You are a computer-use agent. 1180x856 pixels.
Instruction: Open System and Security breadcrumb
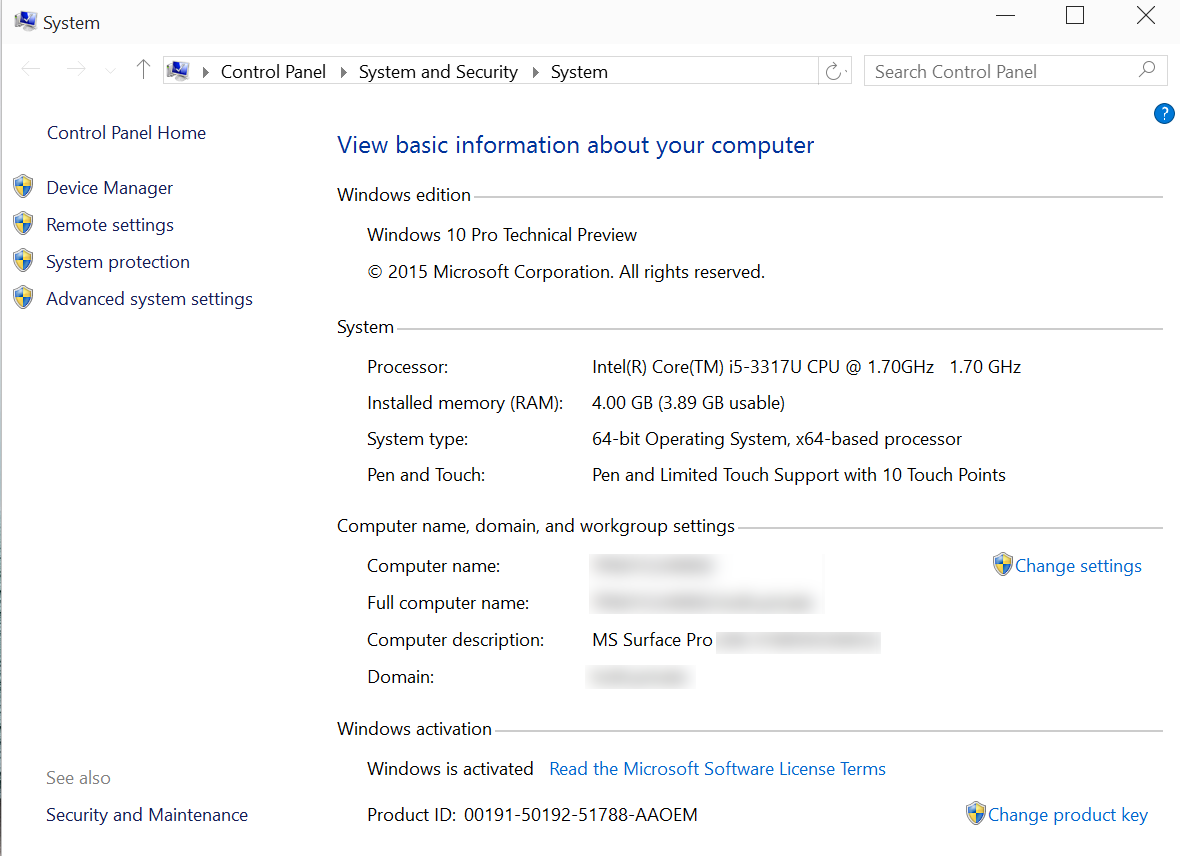[438, 72]
